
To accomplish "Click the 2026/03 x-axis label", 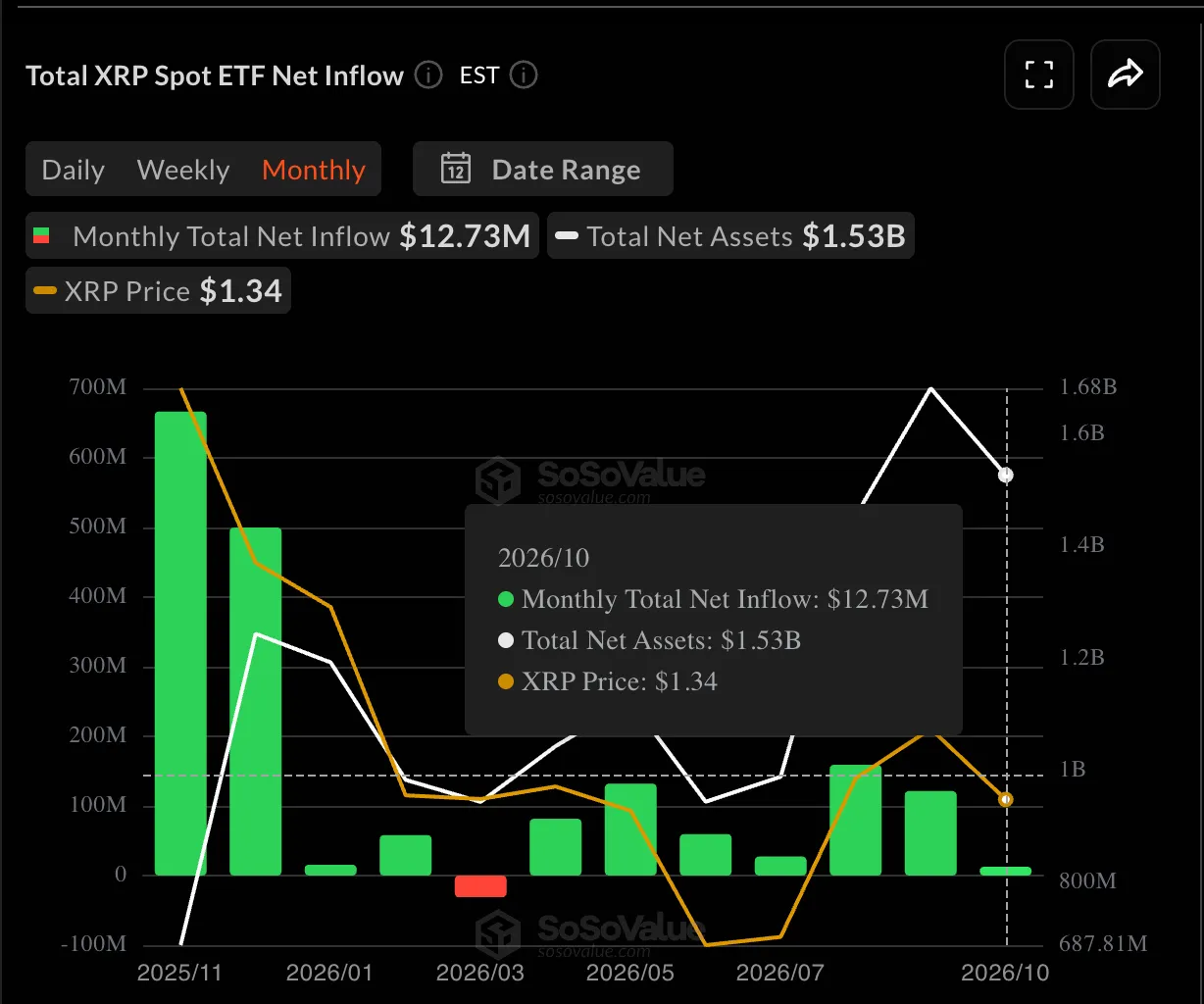I will (480, 973).
